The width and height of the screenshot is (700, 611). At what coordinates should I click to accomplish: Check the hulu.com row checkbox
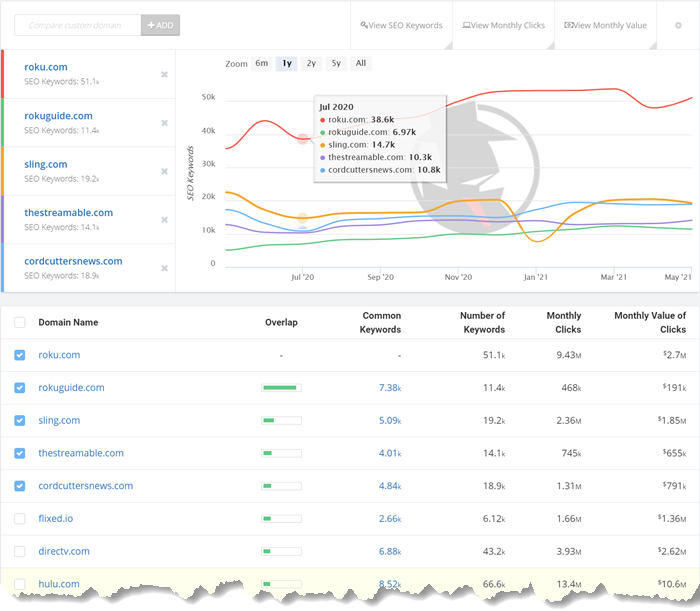pyautogui.click(x=20, y=584)
